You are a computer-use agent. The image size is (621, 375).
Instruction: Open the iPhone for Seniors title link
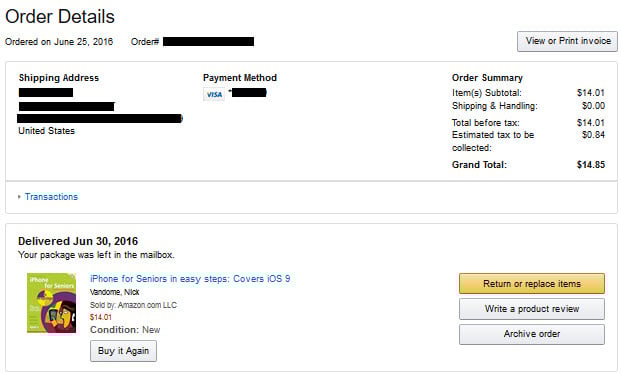pyautogui.click(x=190, y=279)
